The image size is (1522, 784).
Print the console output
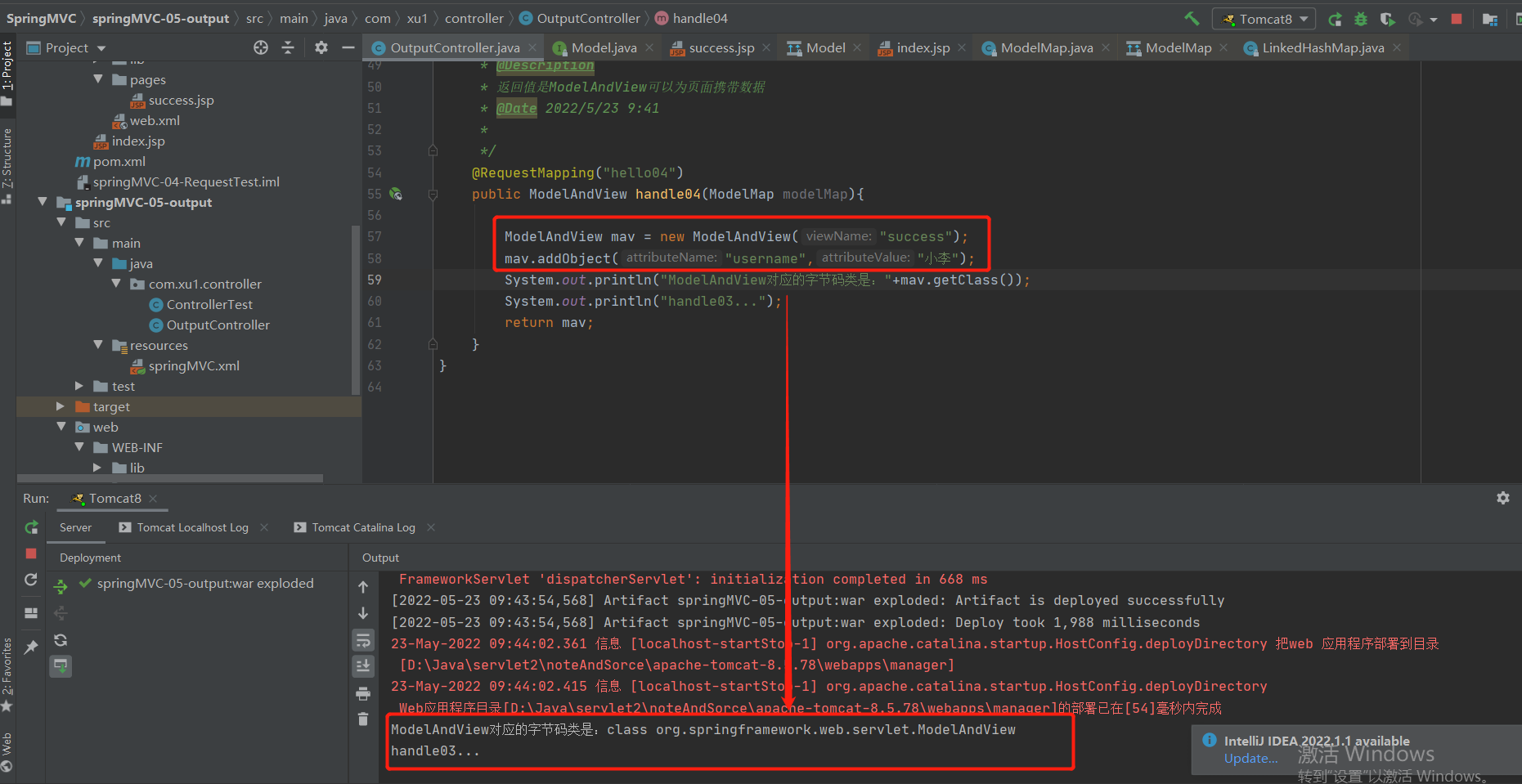click(363, 694)
